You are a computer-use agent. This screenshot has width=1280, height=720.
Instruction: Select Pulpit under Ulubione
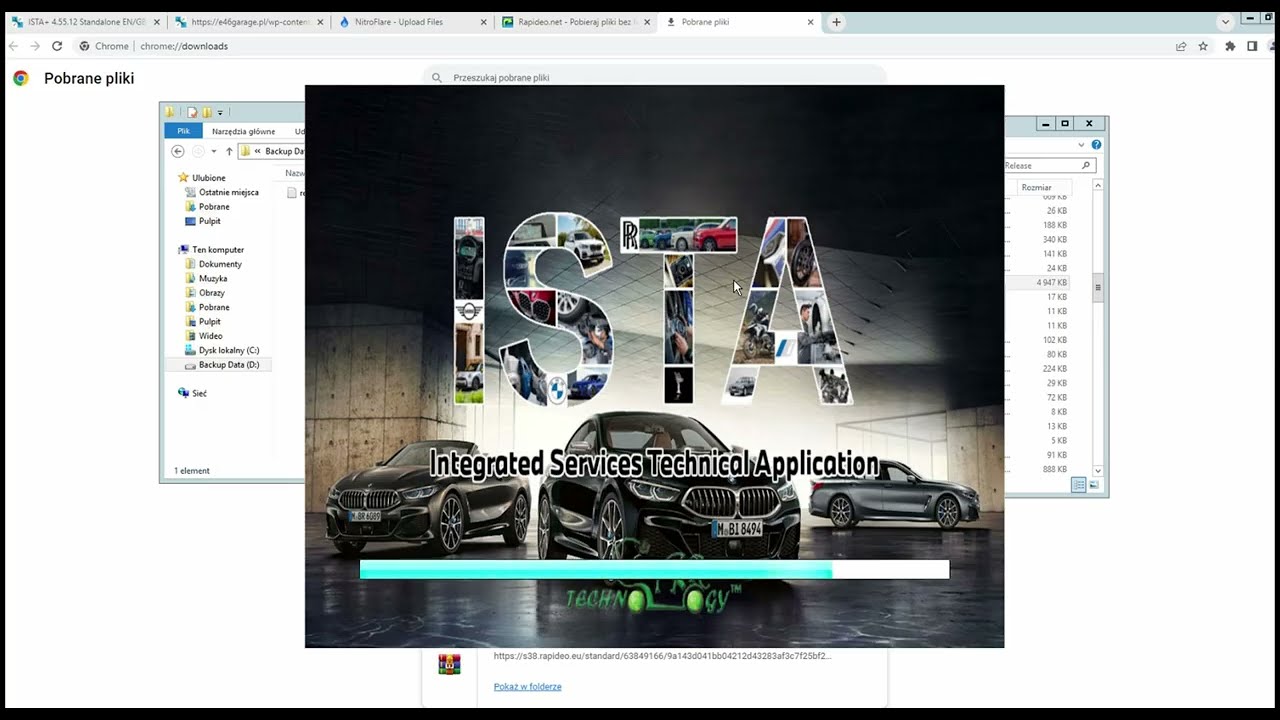pos(209,221)
